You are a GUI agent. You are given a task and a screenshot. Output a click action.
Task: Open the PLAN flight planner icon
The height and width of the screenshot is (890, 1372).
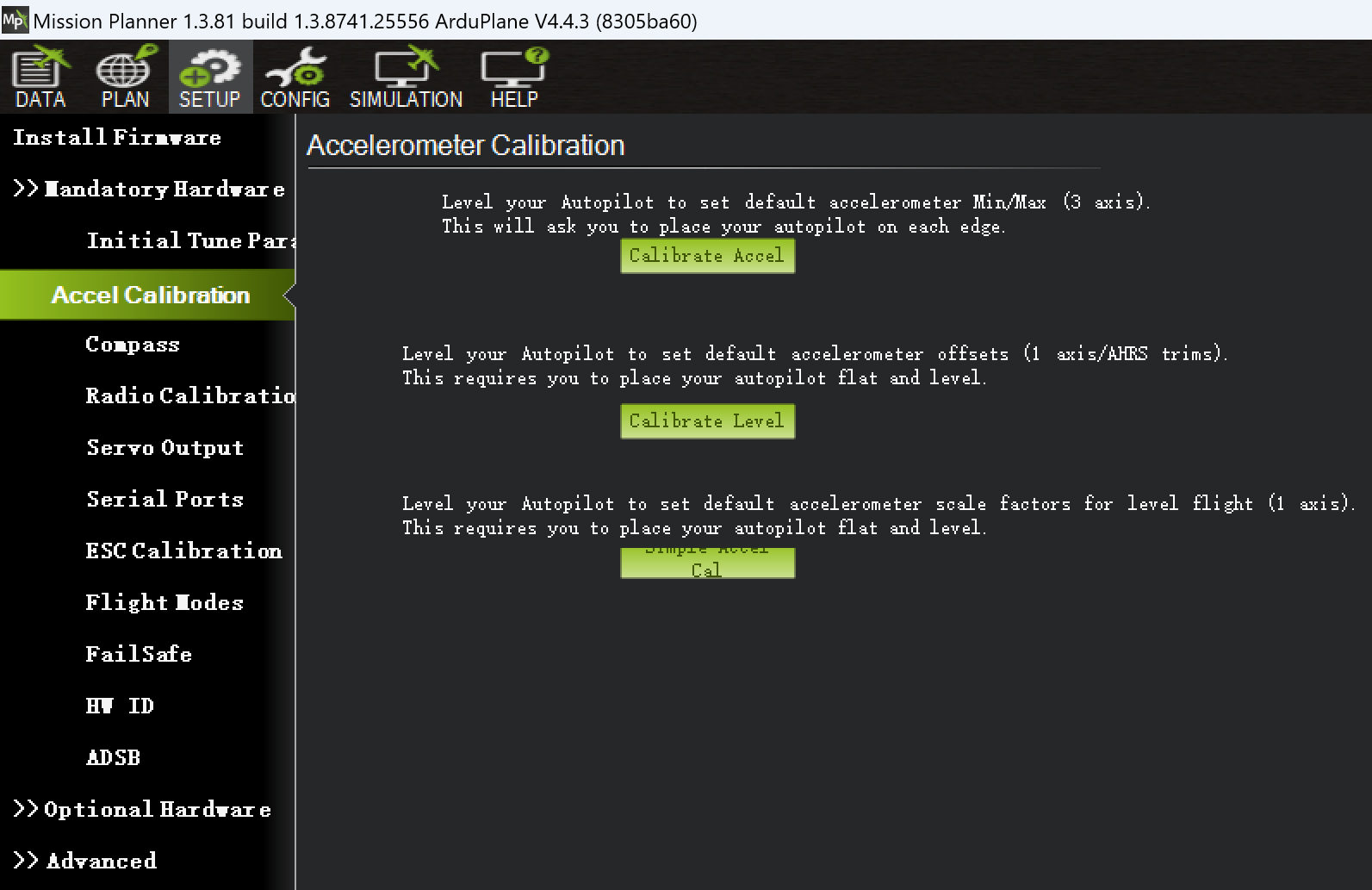tap(125, 78)
